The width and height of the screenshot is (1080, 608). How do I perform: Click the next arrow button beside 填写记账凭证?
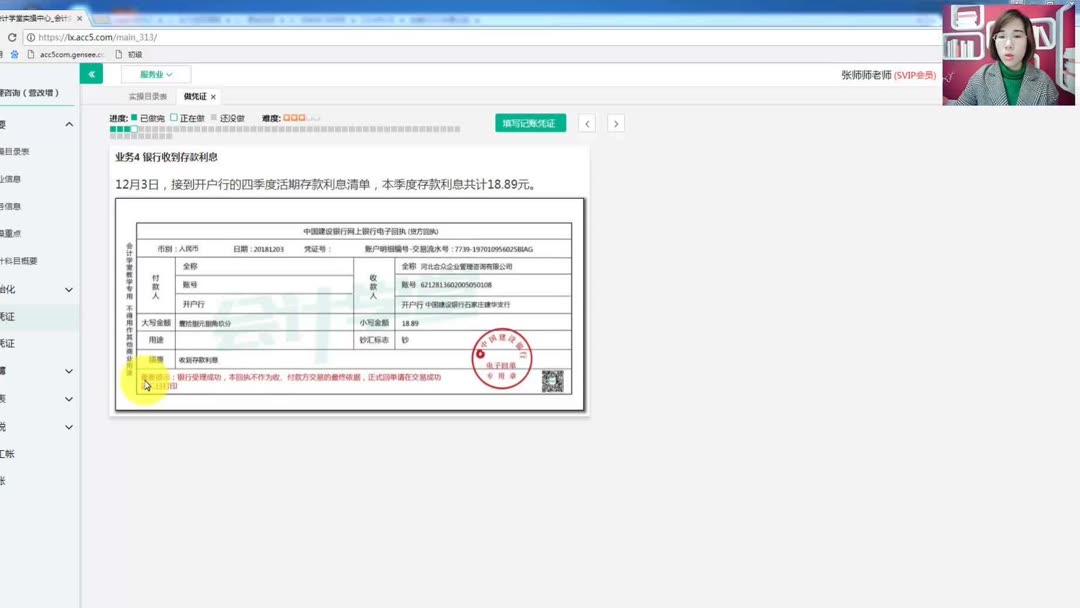[x=615, y=122]
